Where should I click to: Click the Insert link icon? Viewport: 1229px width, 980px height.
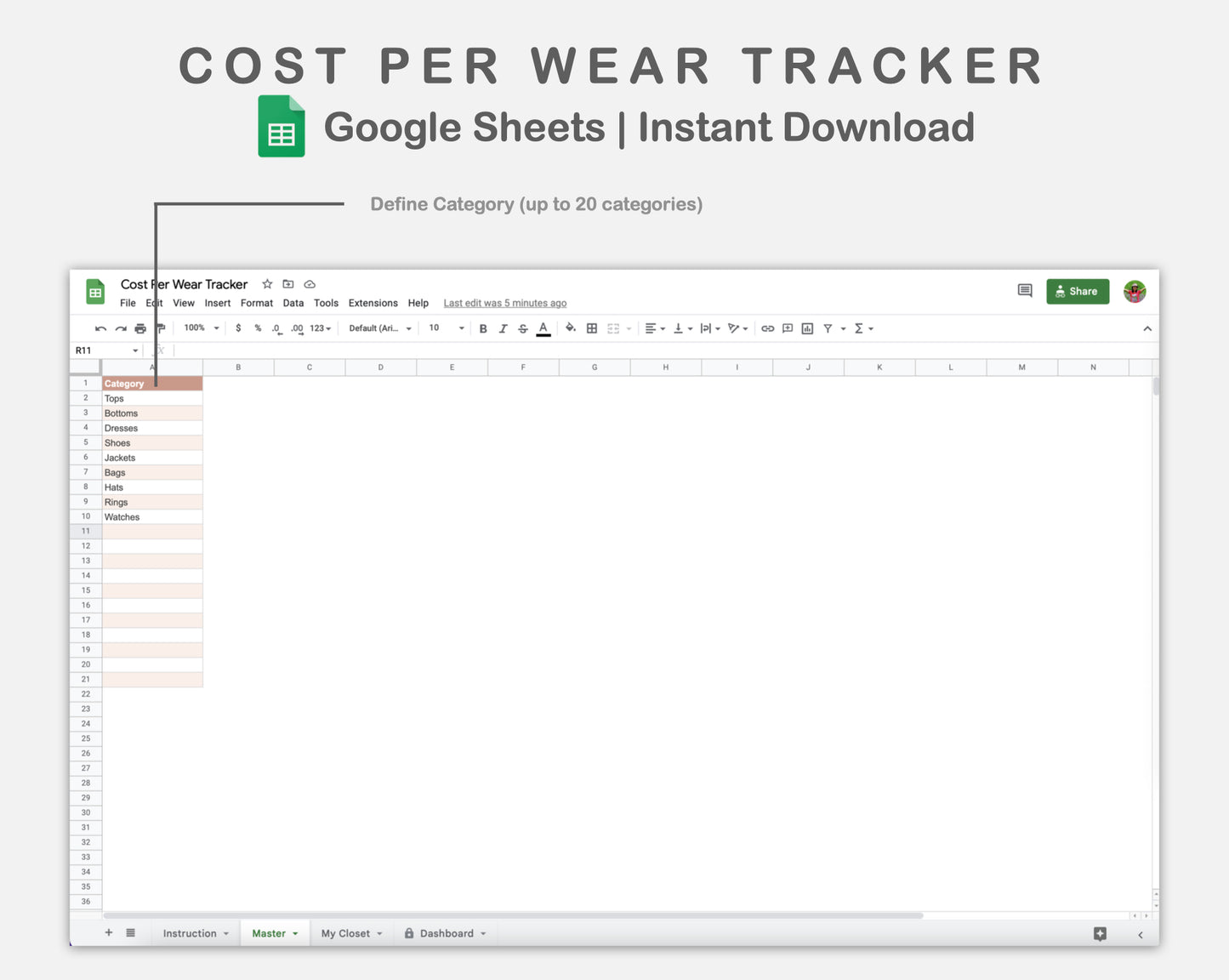[767, 328]
